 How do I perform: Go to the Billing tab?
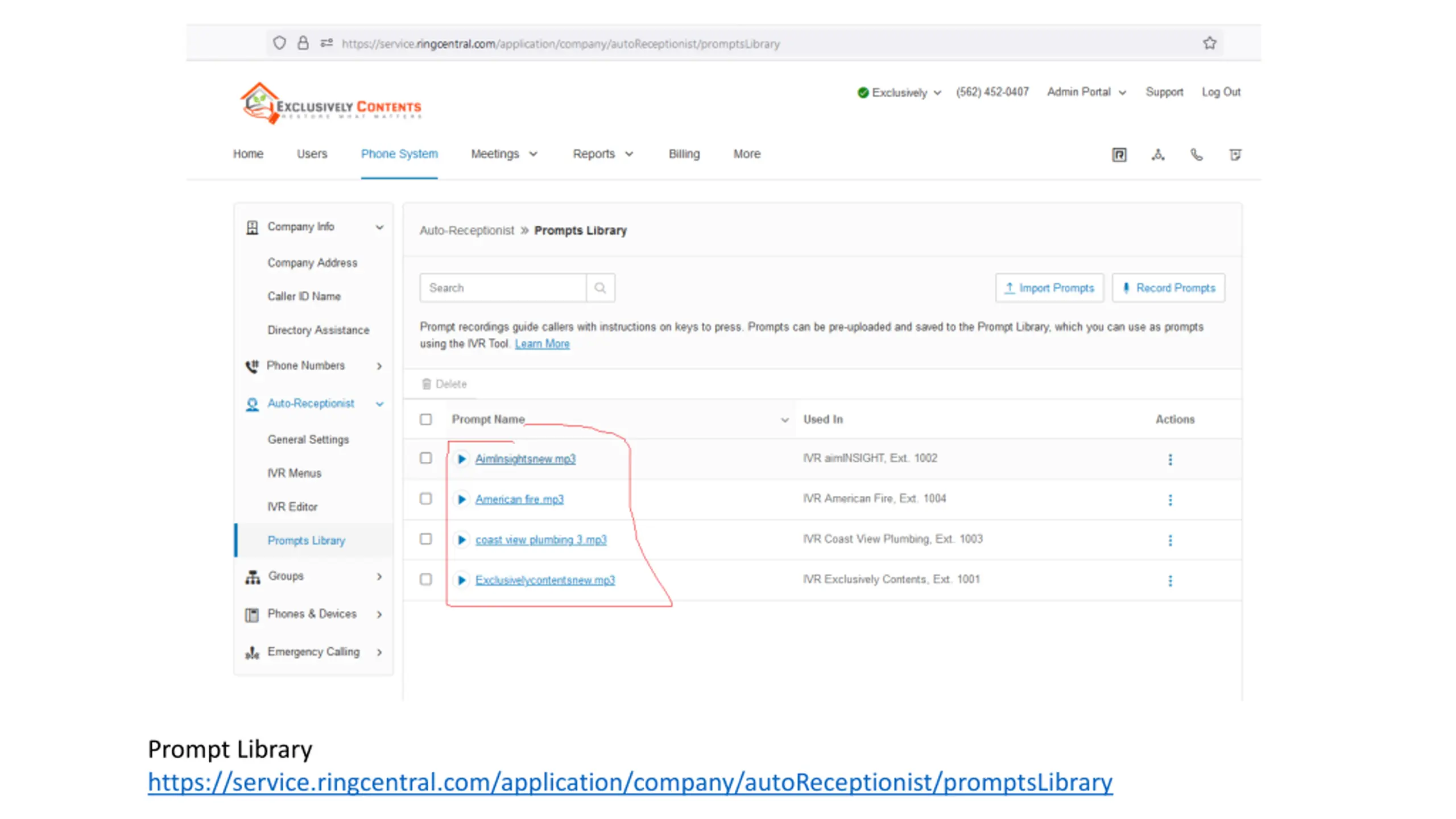(684, 154)
